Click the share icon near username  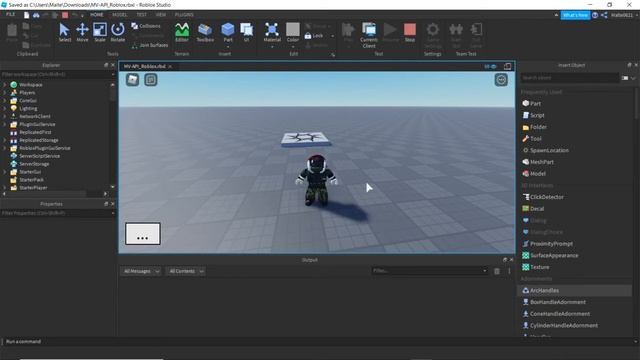(x=604, y=15)
